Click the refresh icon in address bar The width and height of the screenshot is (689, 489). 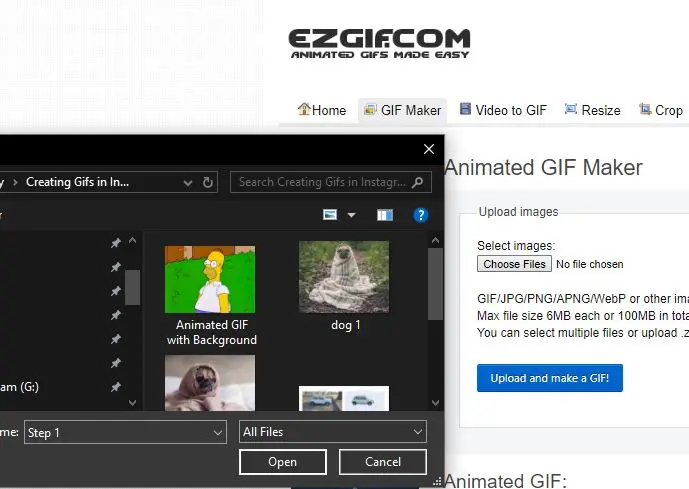coord(208,182)
